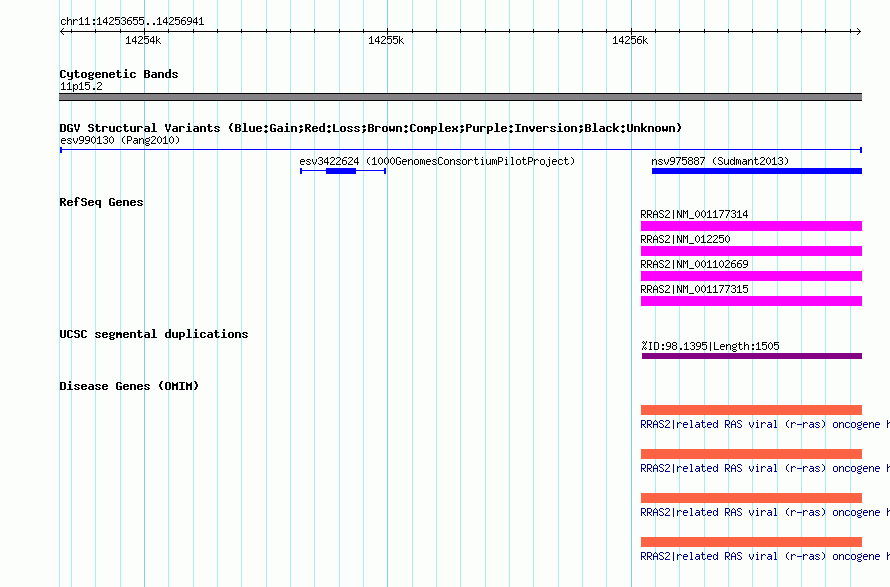The width and height of the screenshot is (890, 587).
Task: Click the left arrow of the ruler
Action: (63, 31)
